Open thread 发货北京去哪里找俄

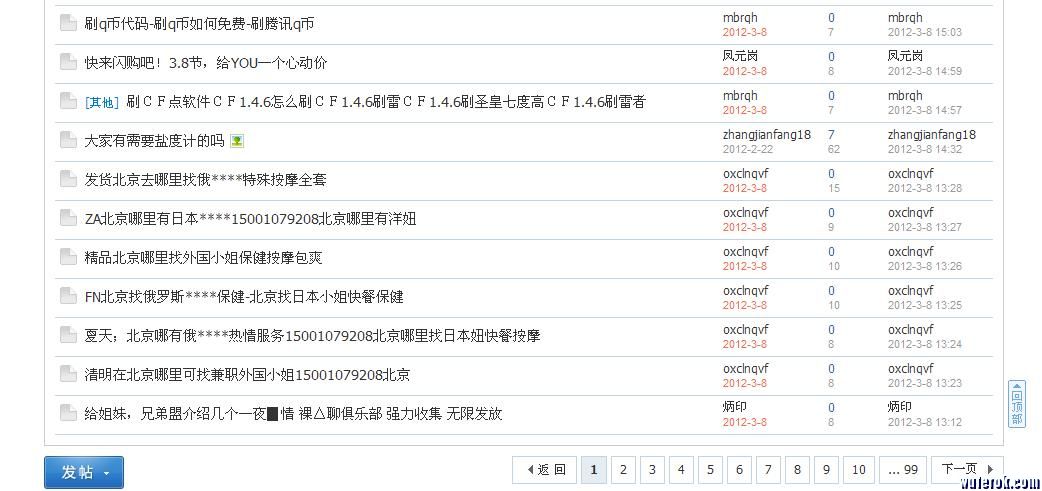205,179
